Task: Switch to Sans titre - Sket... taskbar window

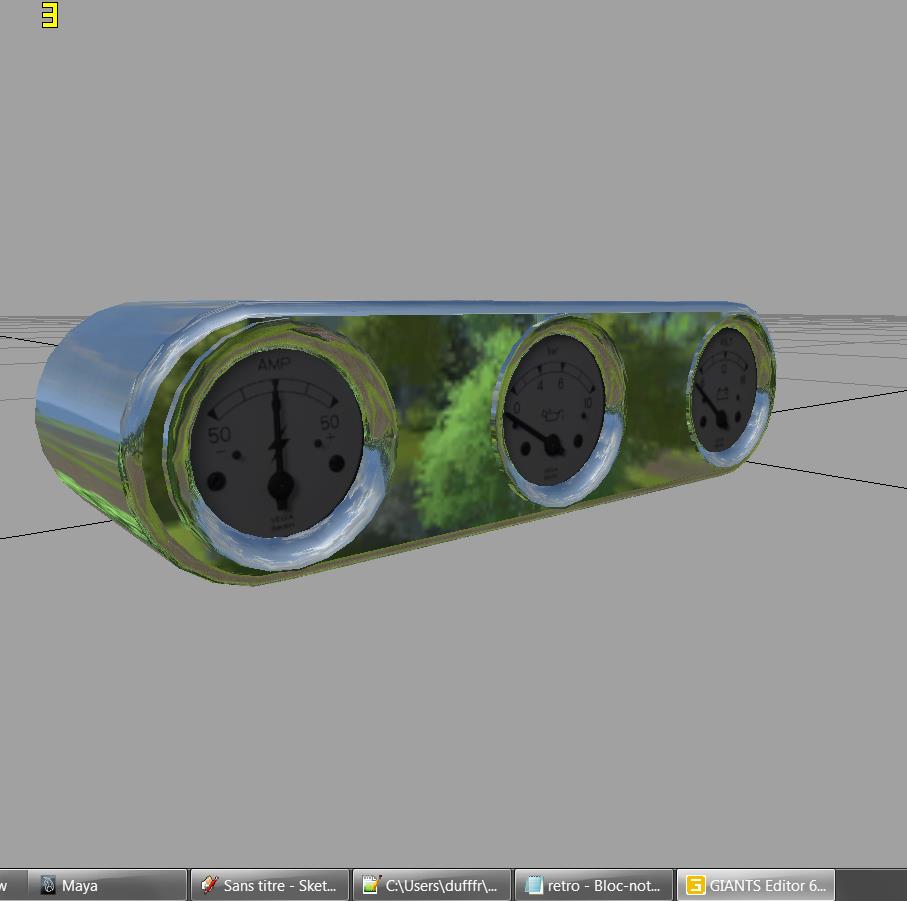Action: click(x=270, y=885)
